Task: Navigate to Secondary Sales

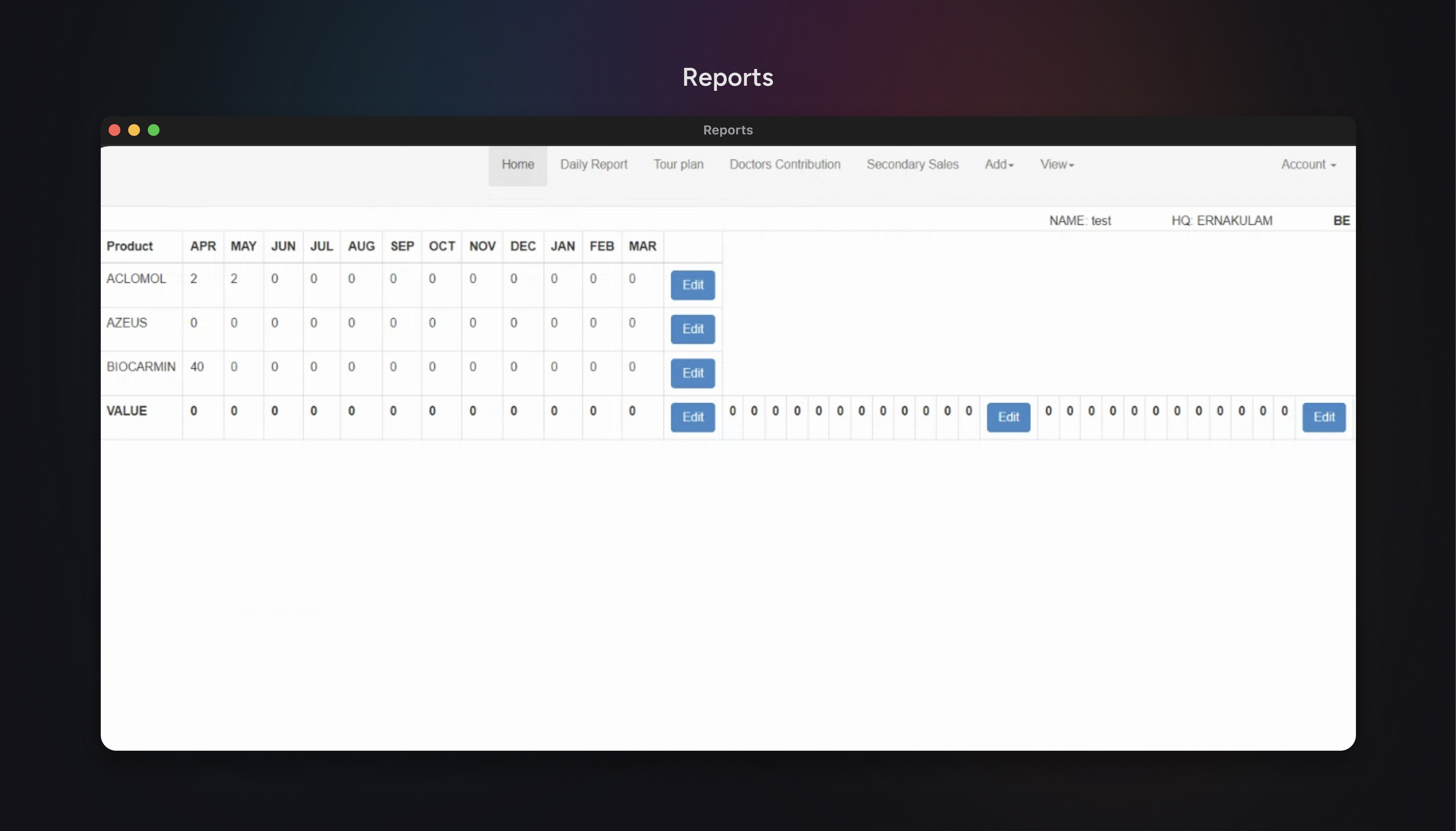Action: coord(912,165)
